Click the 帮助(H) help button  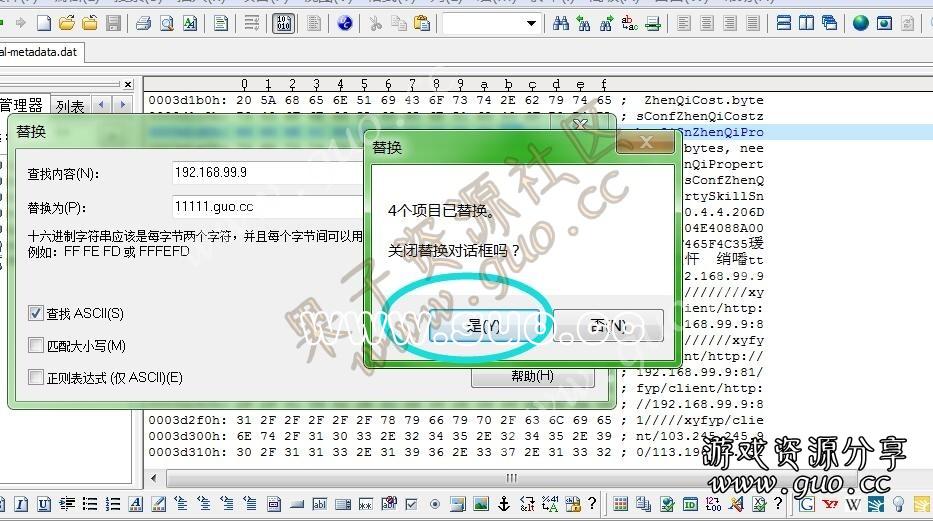point(532,376)
